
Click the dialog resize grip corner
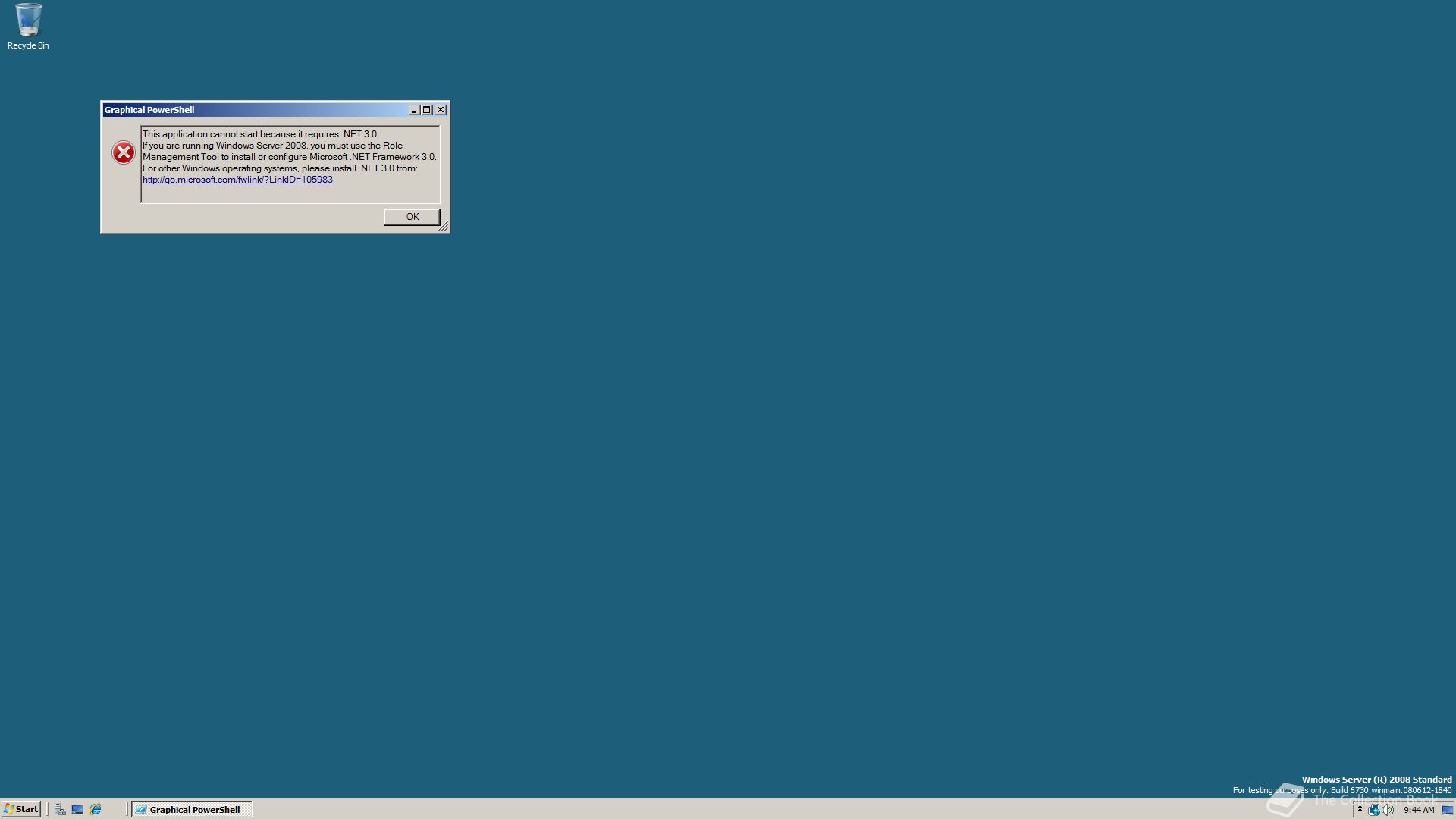(x=444, y=226)
